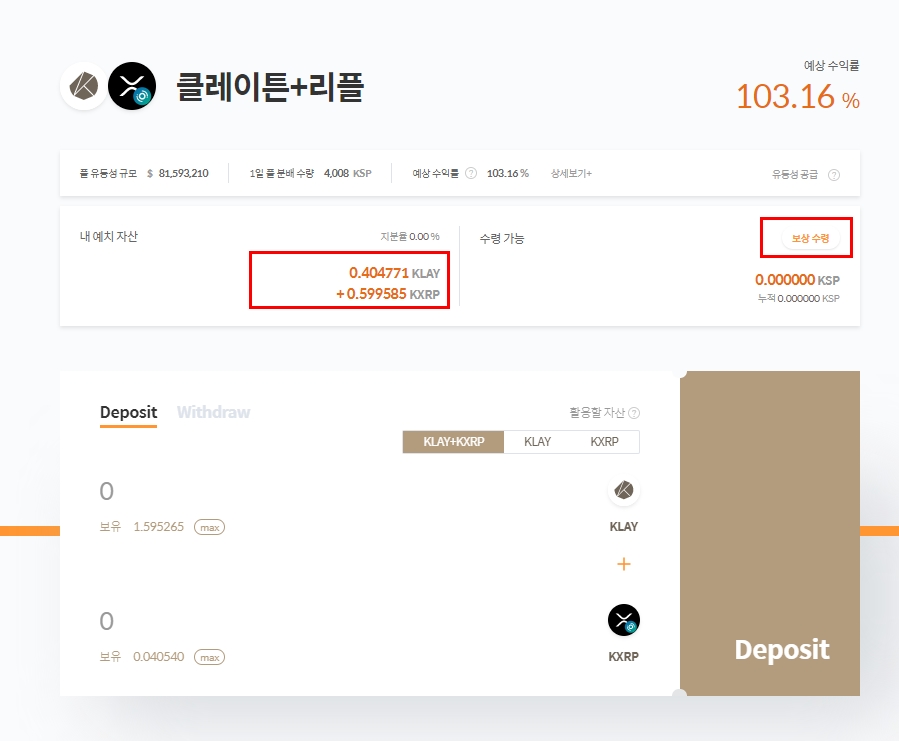Viewport: 899px width, 741px height.
Task: Switch to the Withdraw tab
Action: tap(213, 412)
